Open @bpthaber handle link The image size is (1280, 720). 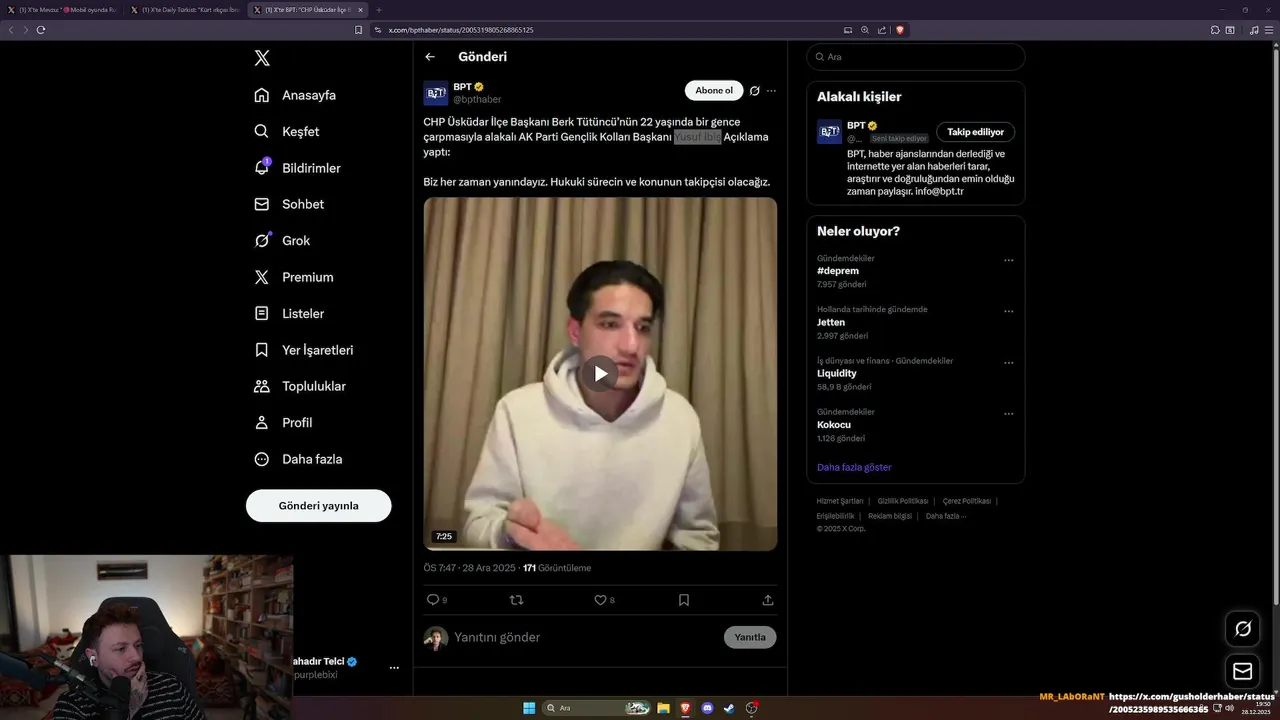477,100
